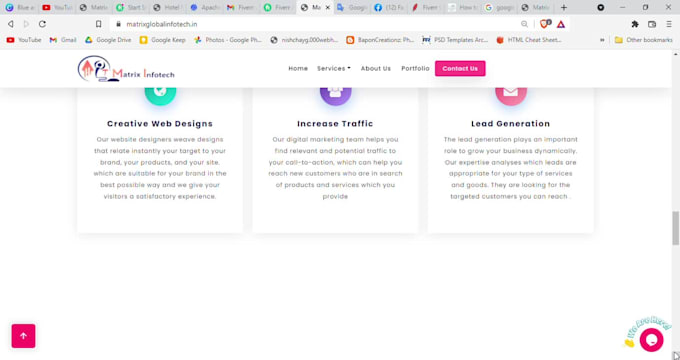Click the page vertical scrollbar thumb

[675, 228]
